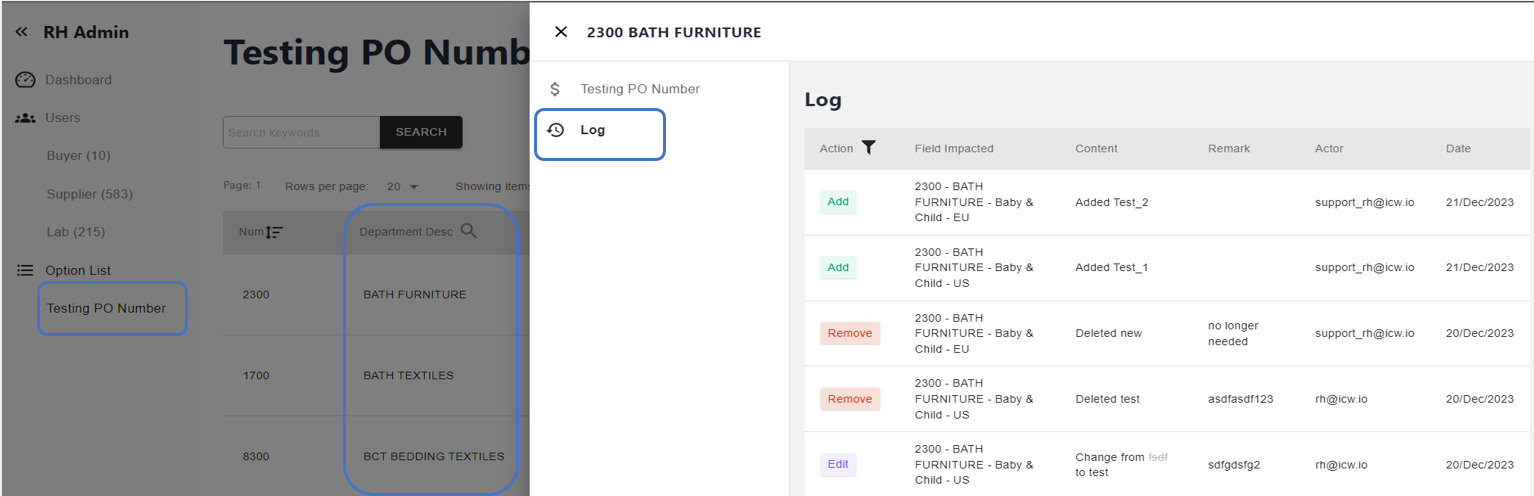
Task: Focus the Search keywords input field
Action: (x=301, y=132)
